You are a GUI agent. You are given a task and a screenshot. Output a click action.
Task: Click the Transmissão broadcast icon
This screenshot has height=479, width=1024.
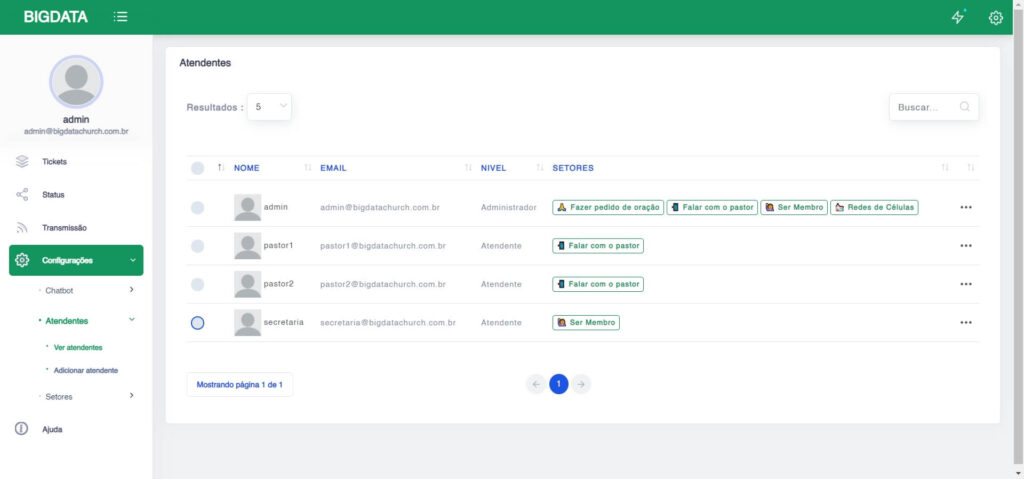click(x=22, y=228)
